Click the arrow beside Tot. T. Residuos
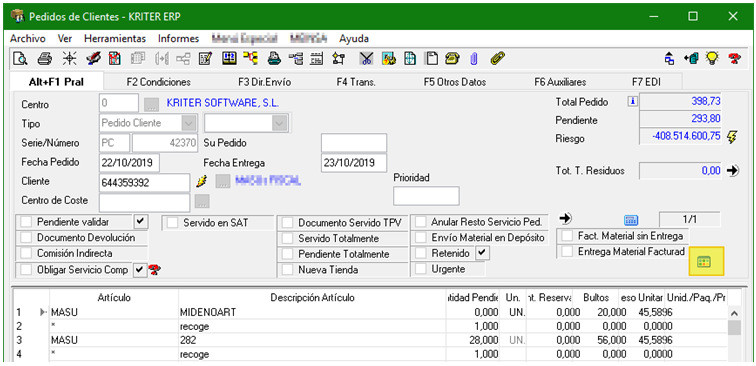756x366 pixels. pos(733,170)
